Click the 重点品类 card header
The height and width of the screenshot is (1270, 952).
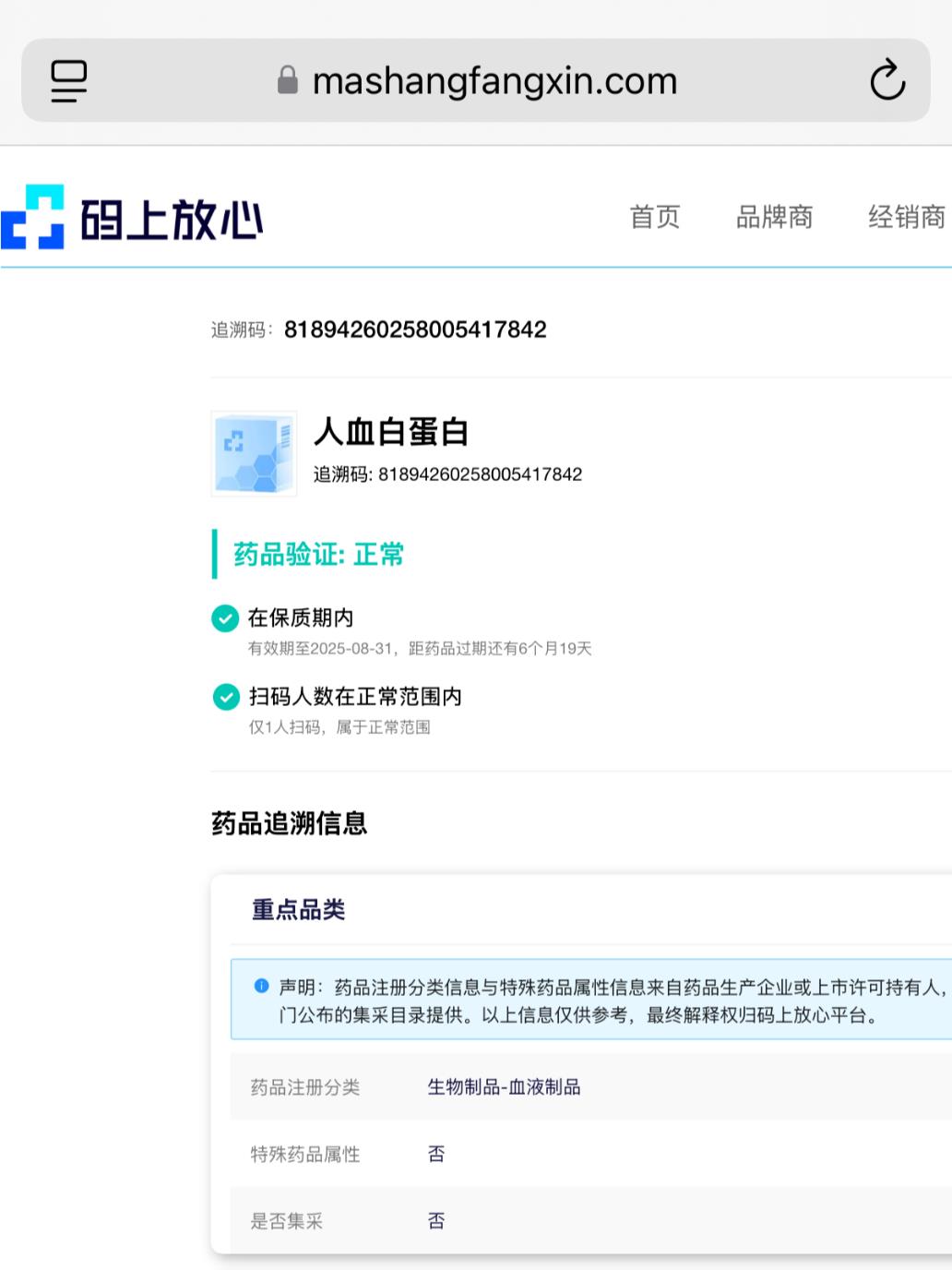[x=298, y=910]
